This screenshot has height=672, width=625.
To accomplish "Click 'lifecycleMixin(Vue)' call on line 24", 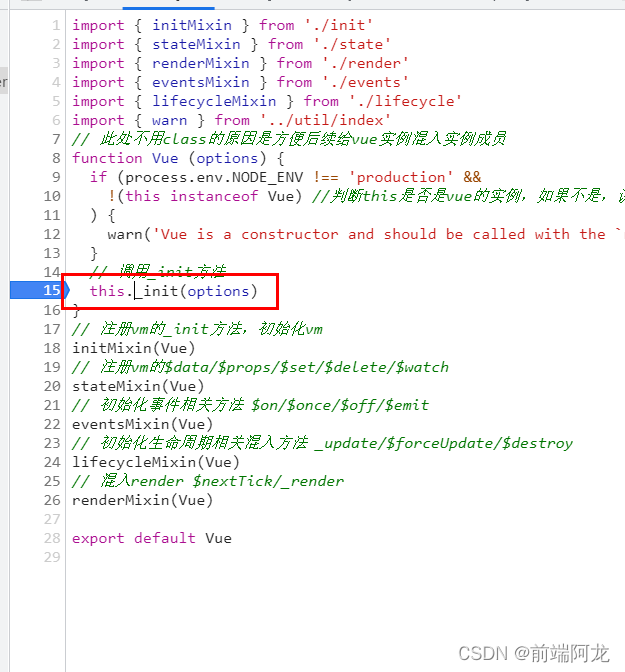I will pos(156,462).
